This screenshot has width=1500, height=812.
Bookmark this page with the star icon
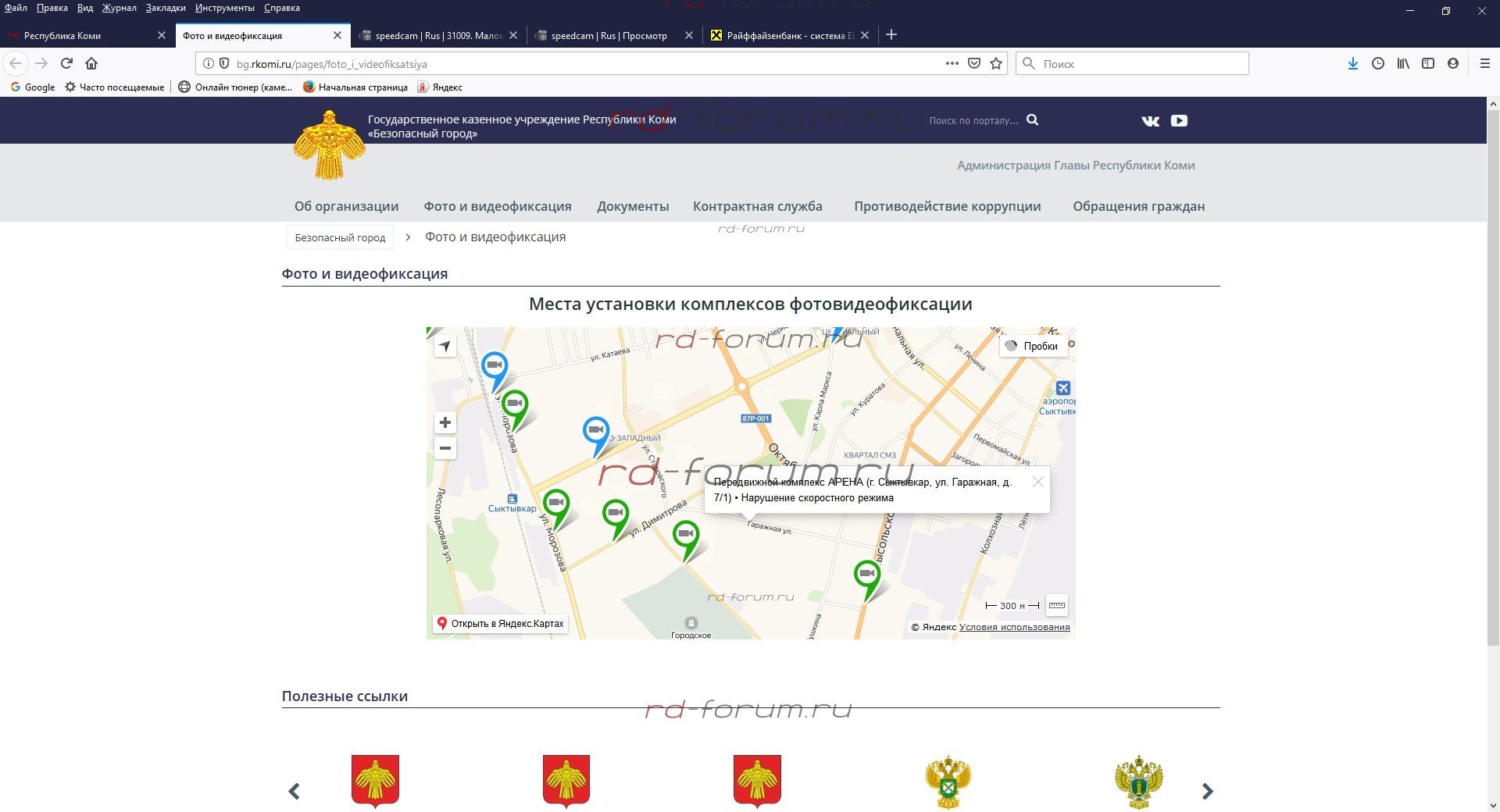996,63
